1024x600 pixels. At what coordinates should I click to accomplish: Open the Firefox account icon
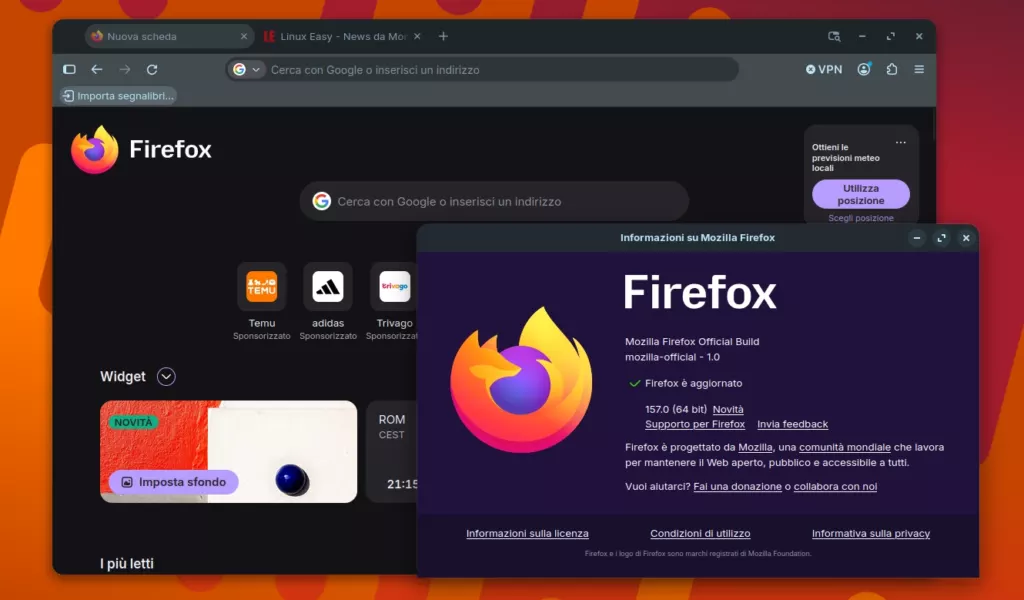click(864, 69)
